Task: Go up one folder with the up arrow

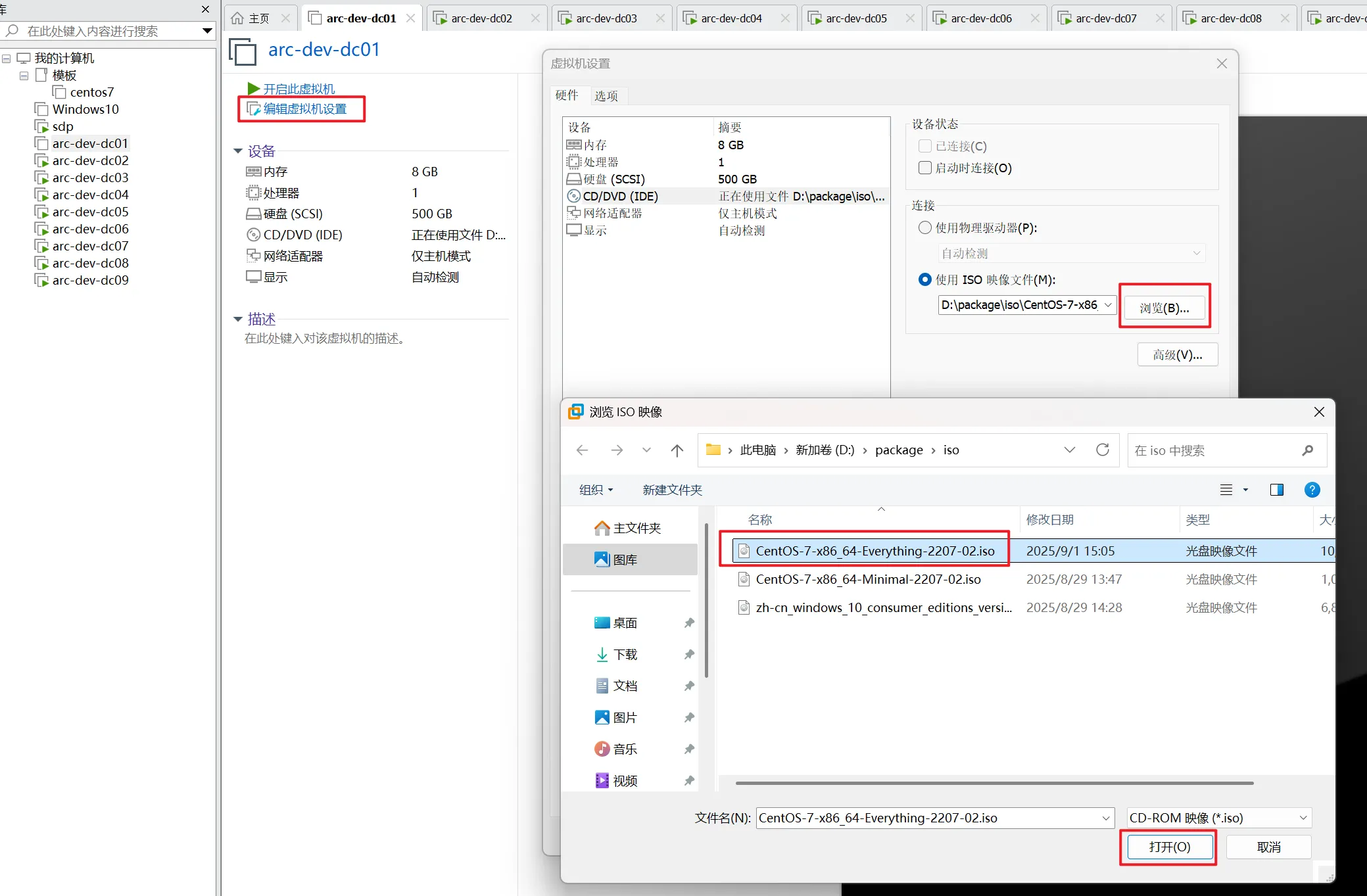Action: (x=677, y=450)
